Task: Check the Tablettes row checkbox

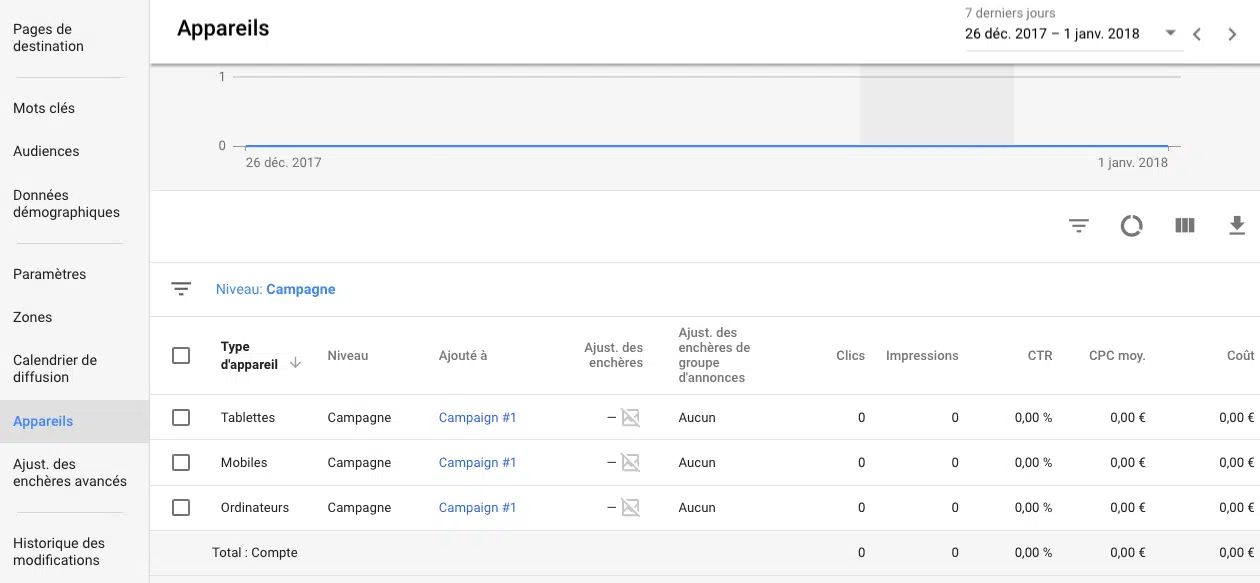Action: (181, 418)
